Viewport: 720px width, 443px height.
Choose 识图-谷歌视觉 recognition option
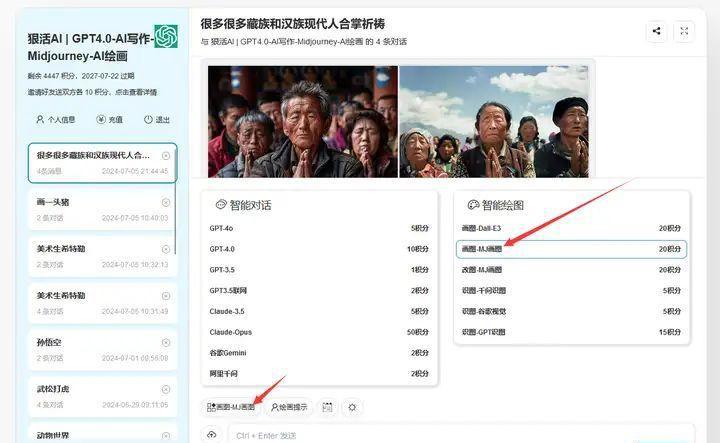click(x=571, y=311)
